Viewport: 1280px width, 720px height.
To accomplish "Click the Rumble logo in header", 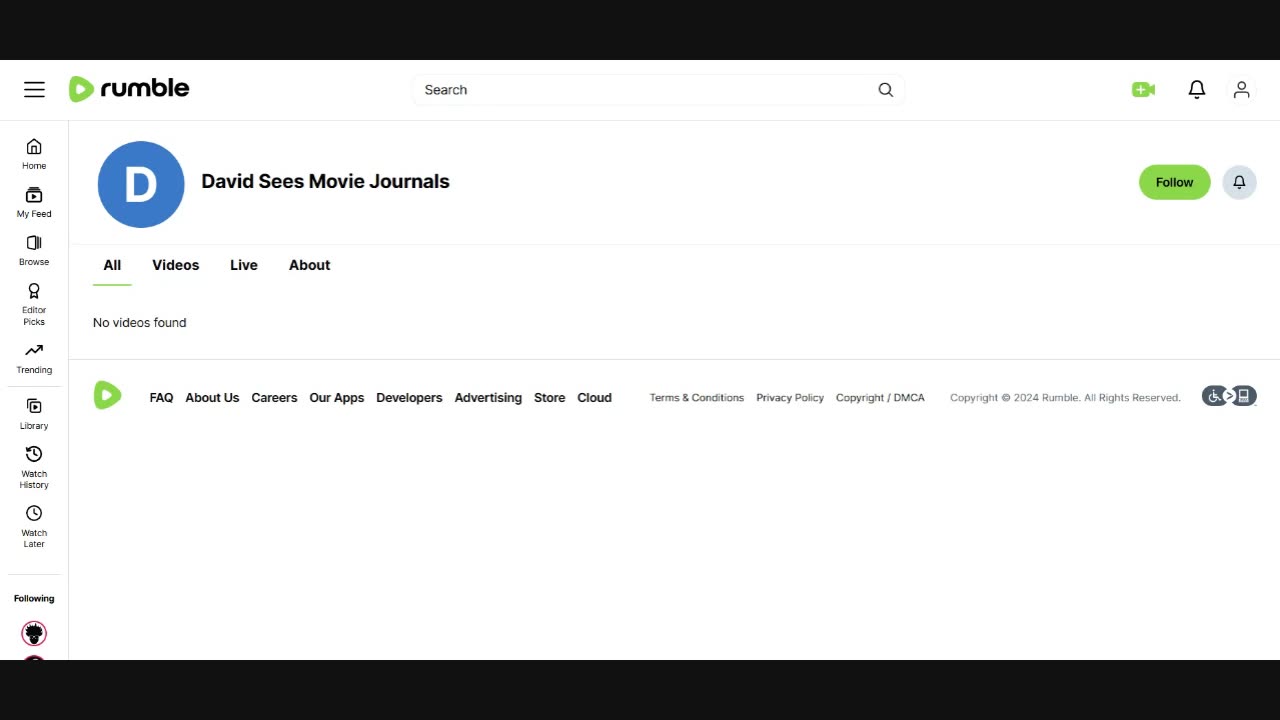I will [129, 89].
